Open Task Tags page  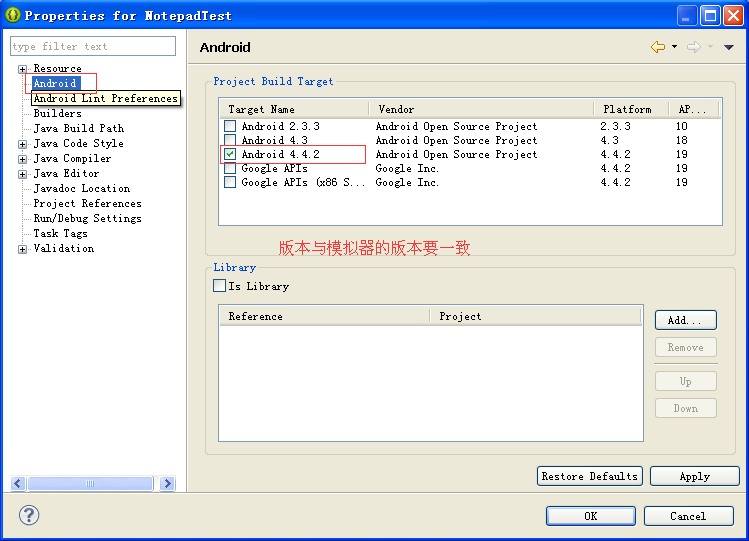click(x=61, y=233)
